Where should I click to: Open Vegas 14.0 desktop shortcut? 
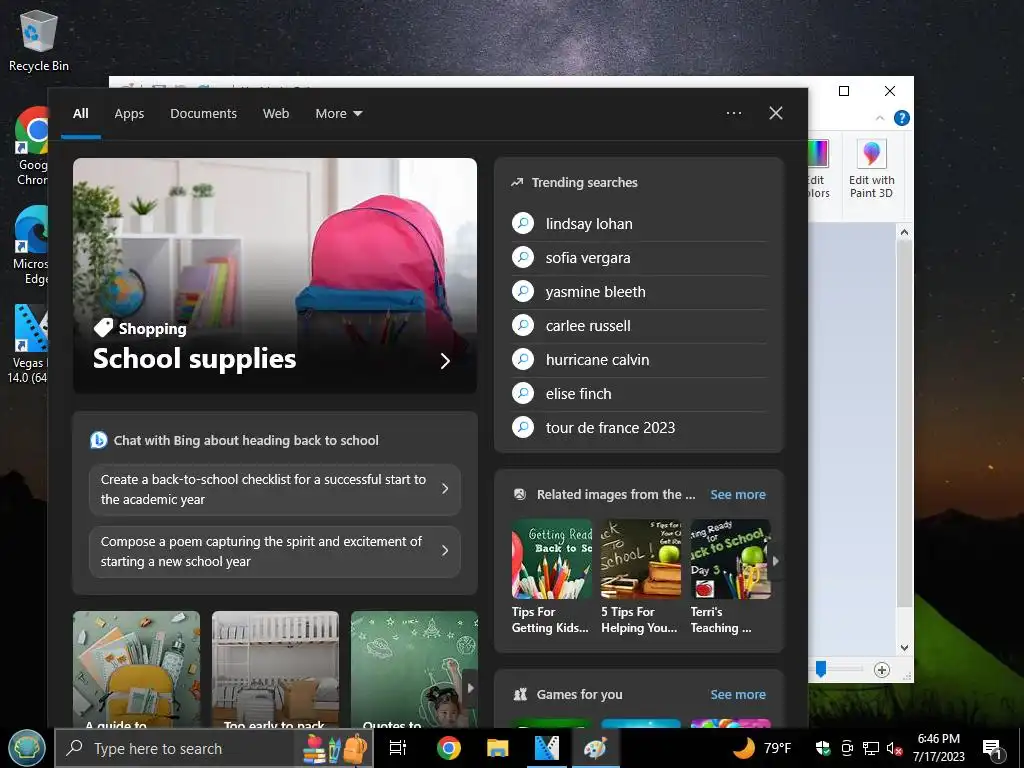pyautogui.click(x=29, y=344)
